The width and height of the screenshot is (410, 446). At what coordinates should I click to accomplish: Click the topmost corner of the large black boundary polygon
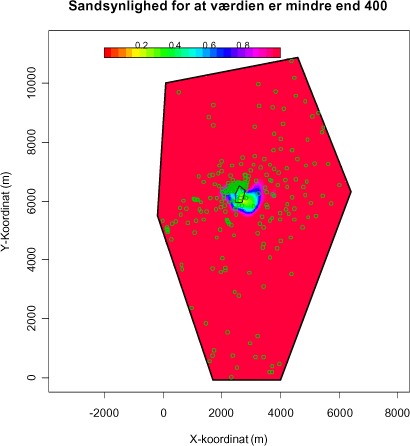[298, 57]
